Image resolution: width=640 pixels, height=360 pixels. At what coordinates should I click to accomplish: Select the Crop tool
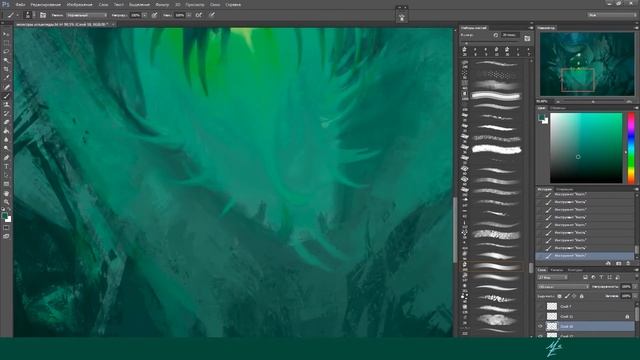[x=6, y=69]
